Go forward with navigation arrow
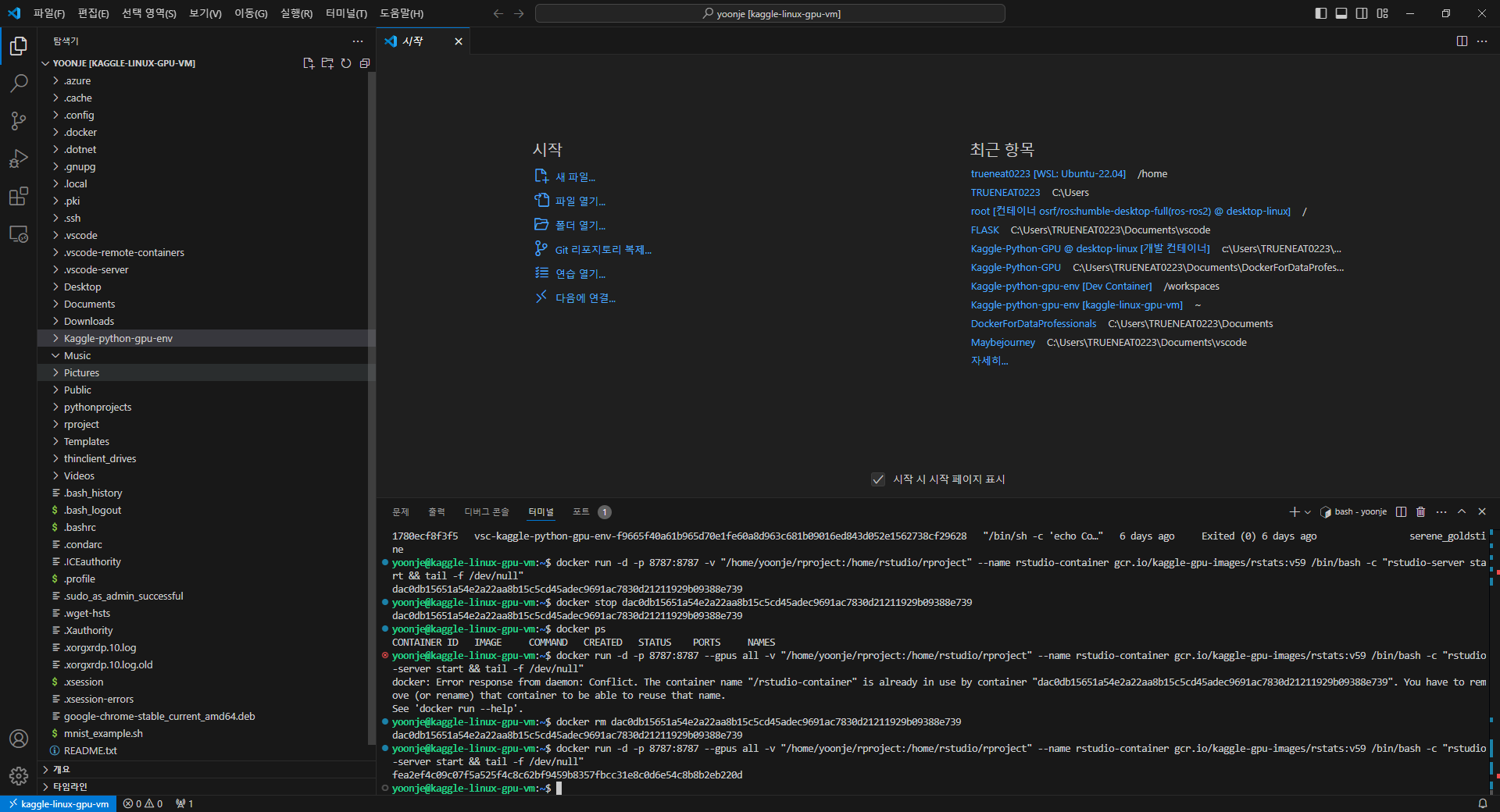 (519, 13)
